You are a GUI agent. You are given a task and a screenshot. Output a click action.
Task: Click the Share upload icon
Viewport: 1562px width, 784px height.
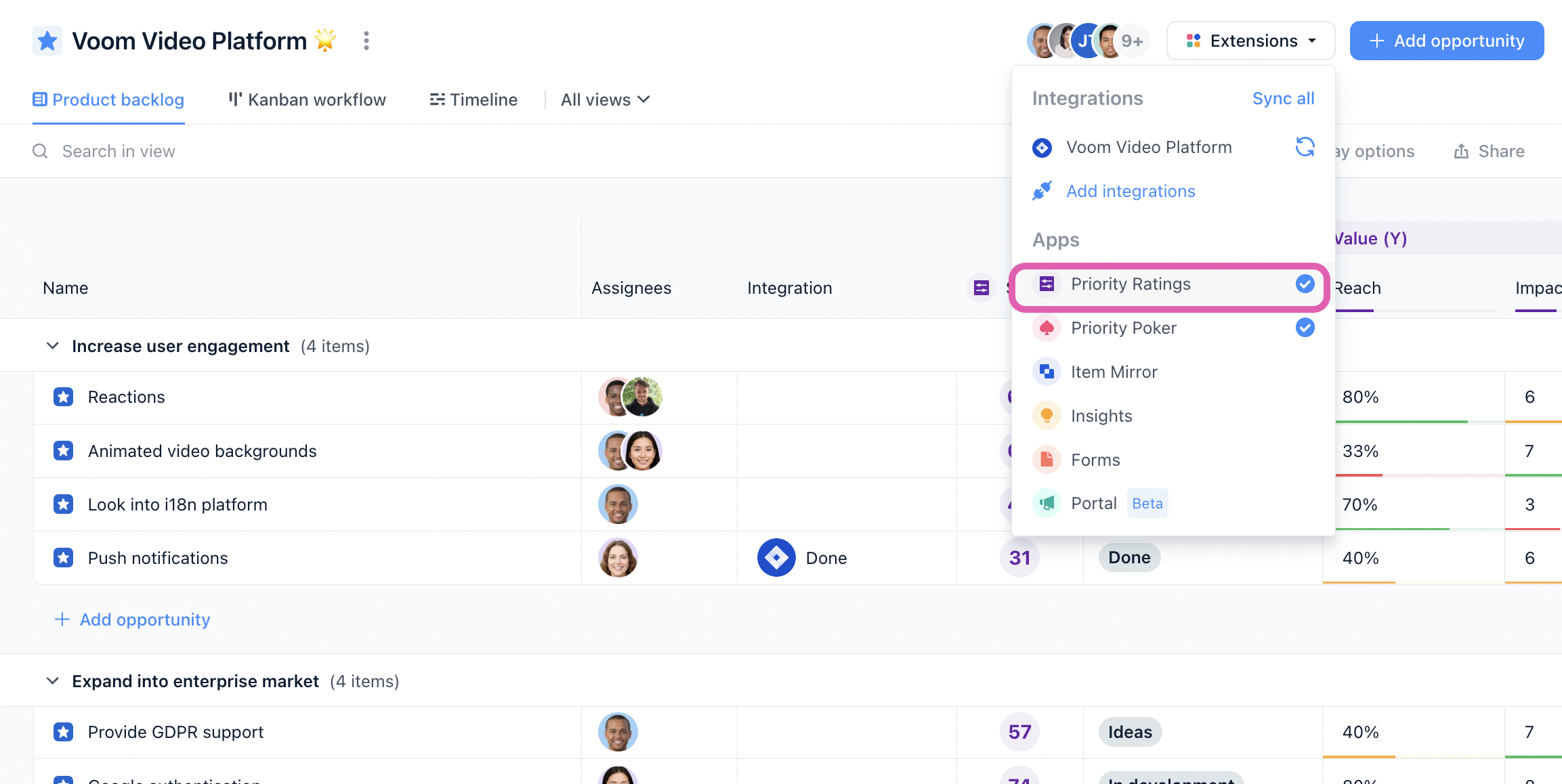tap(1461, 151)
